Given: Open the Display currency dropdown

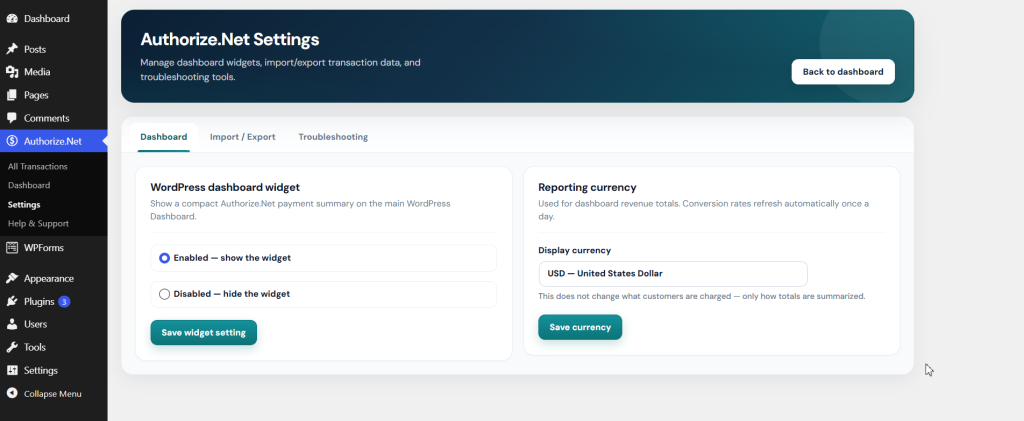Looking at the screenshot, I should click(673, 274).
